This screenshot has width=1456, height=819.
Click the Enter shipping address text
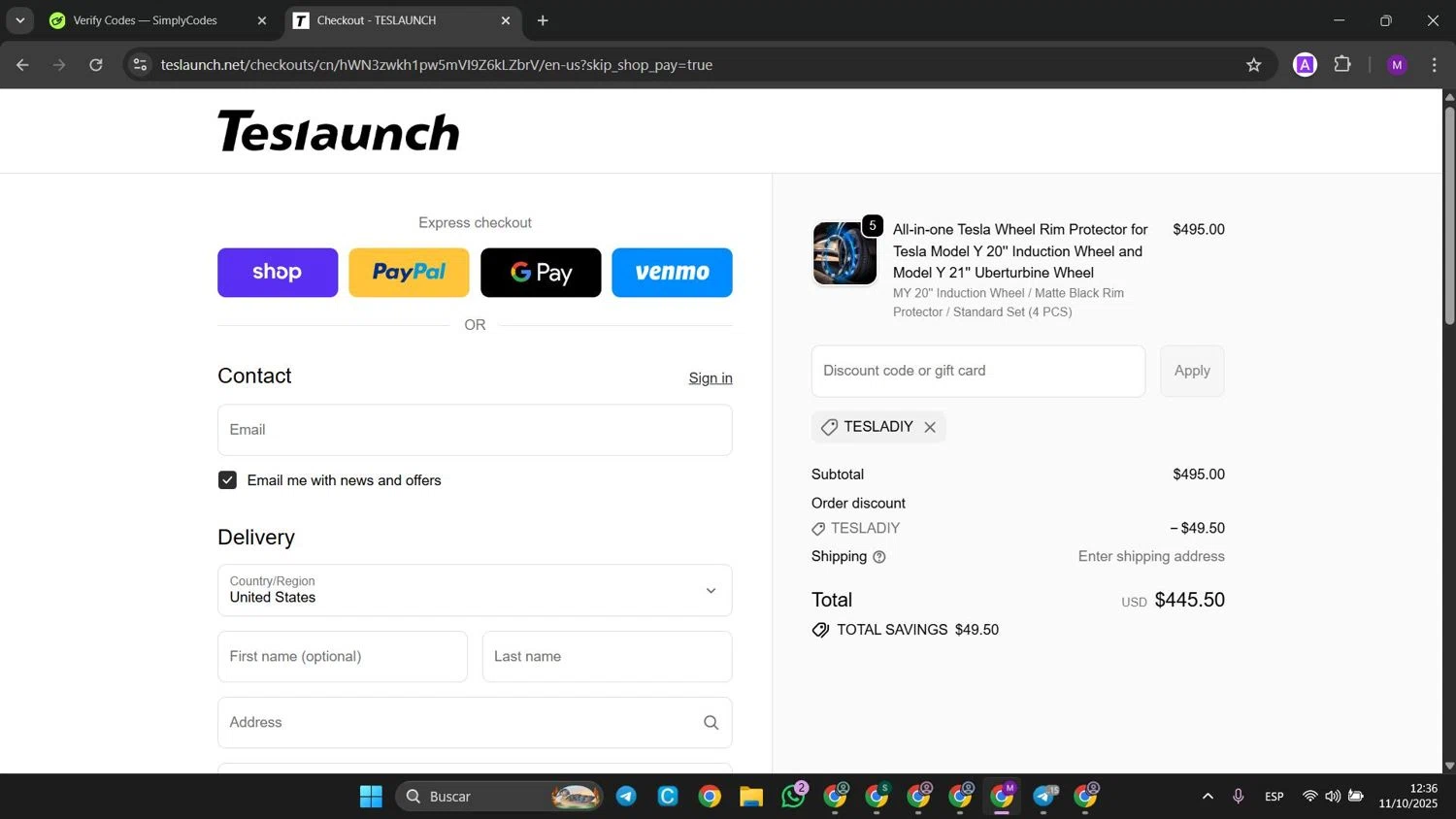tap(1151, 556)
